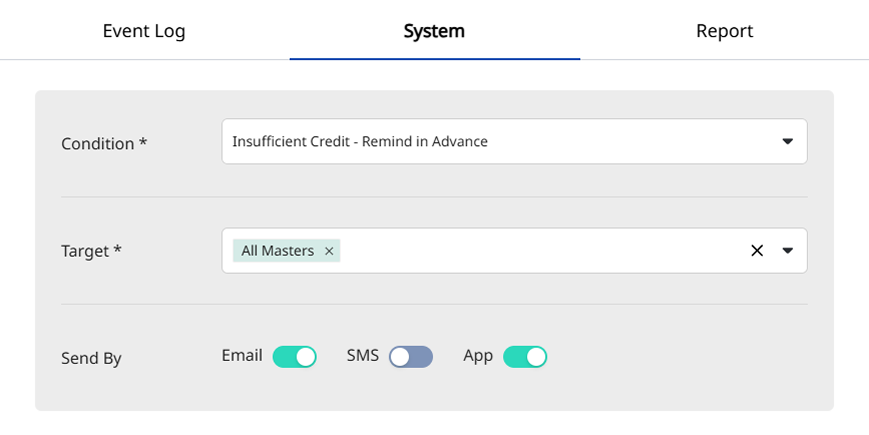This screenshot has width=869, height=435.
Task: Expand the Condition dropdown arrow
Action: pos(787,142)
